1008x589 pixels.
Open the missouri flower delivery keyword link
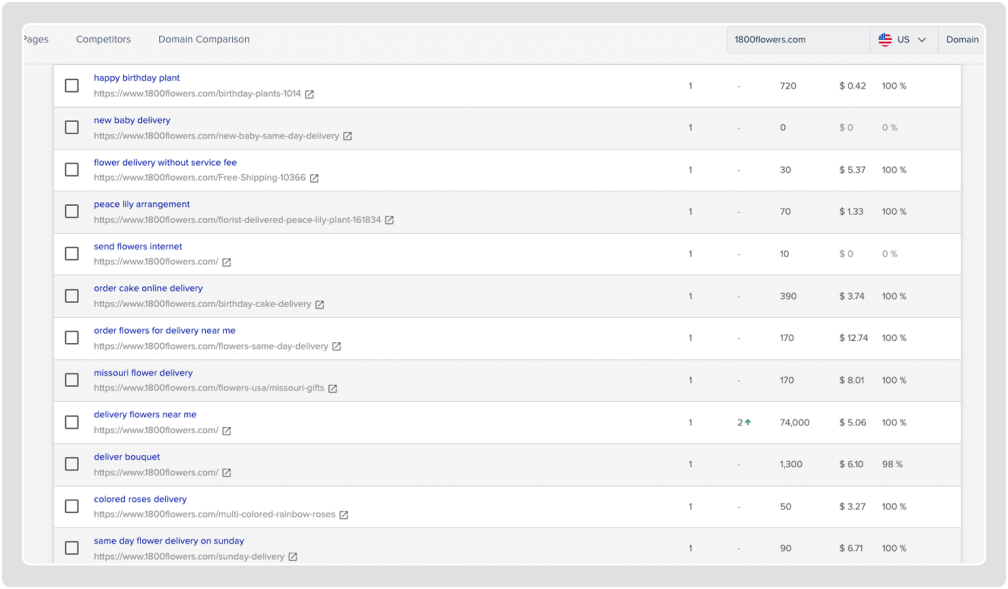click(143, 373)
